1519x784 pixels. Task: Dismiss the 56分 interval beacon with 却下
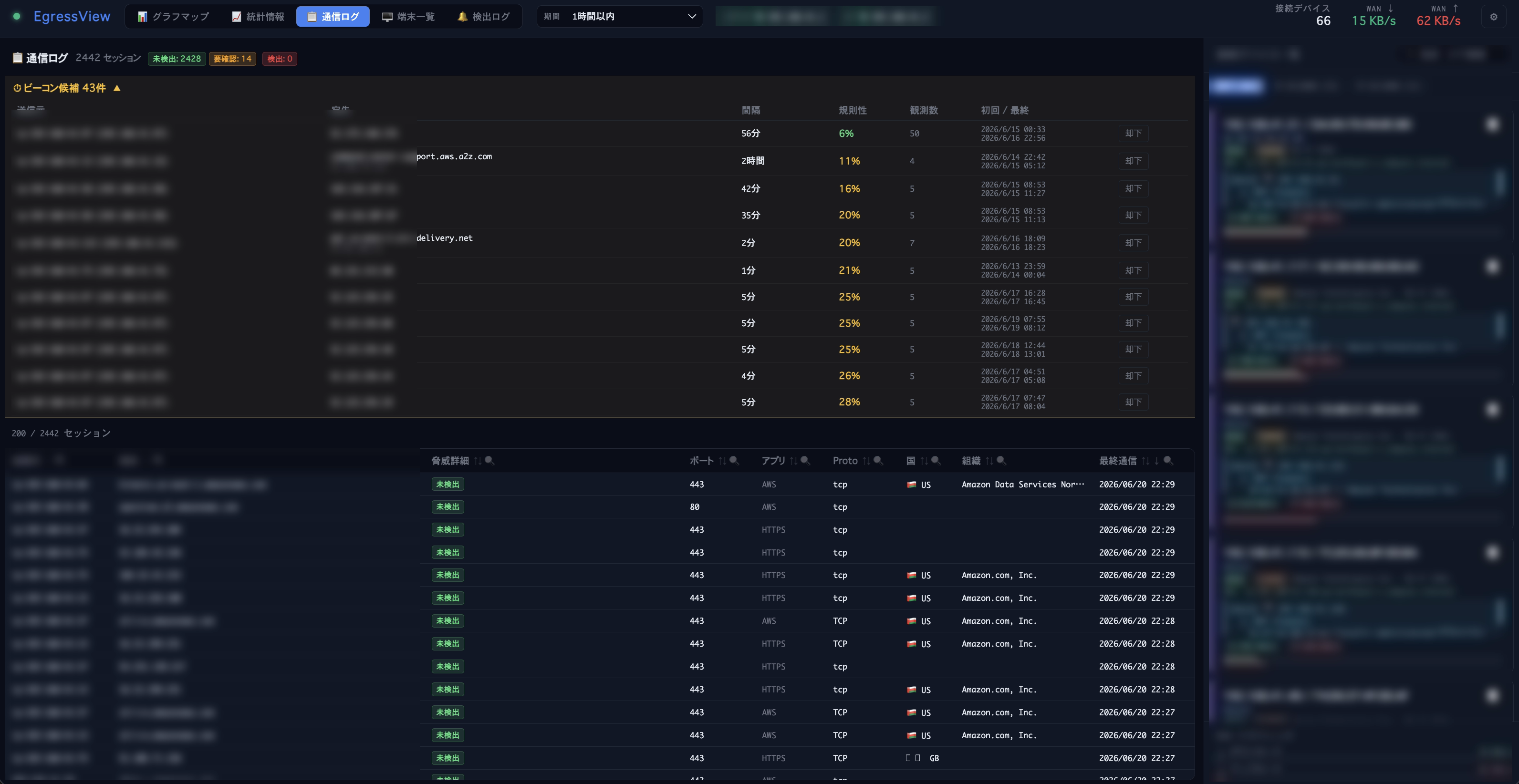coord(1134,133)
